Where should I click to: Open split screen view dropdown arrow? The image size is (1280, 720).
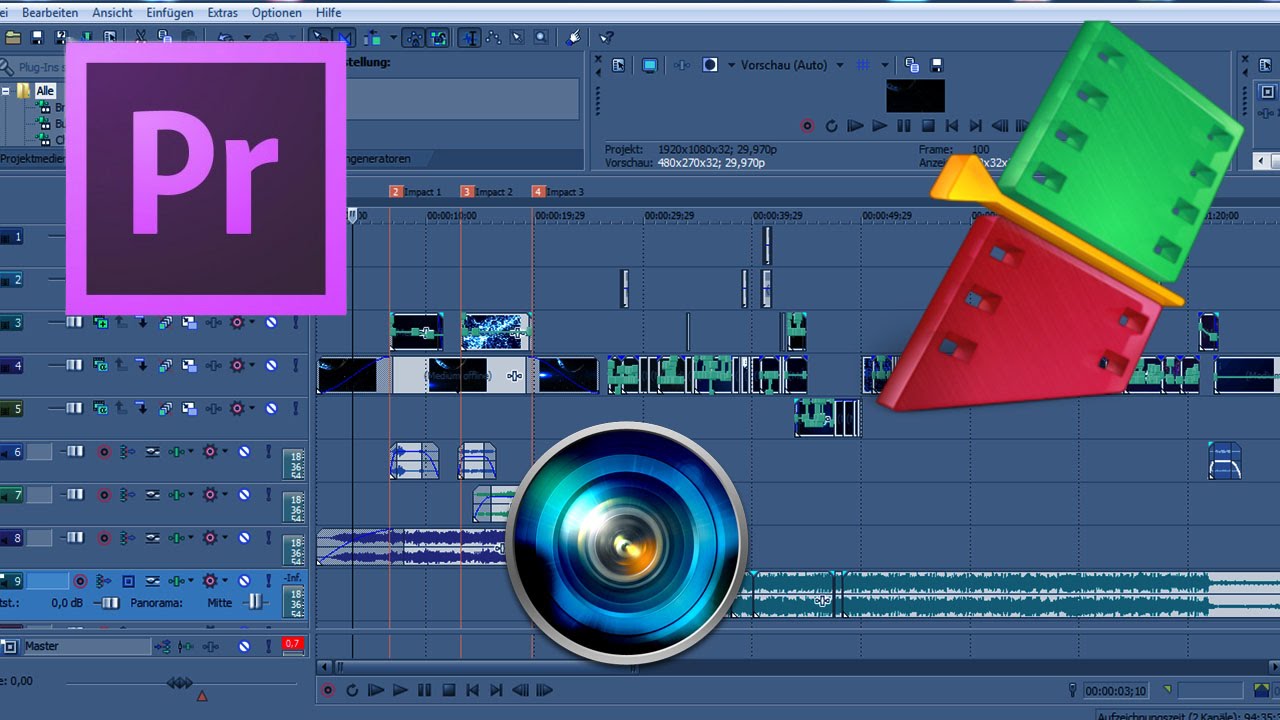[731, 65]
